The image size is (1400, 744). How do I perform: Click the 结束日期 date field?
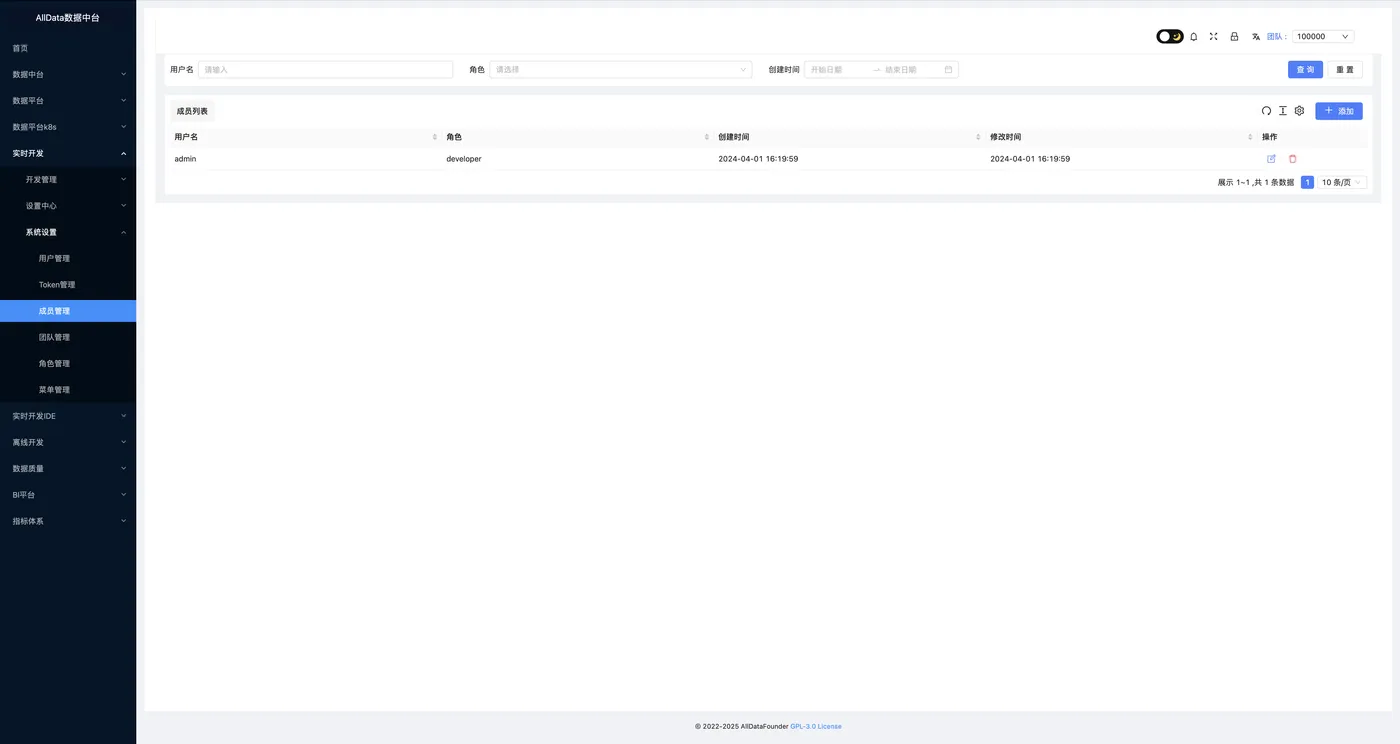[912, 69]
